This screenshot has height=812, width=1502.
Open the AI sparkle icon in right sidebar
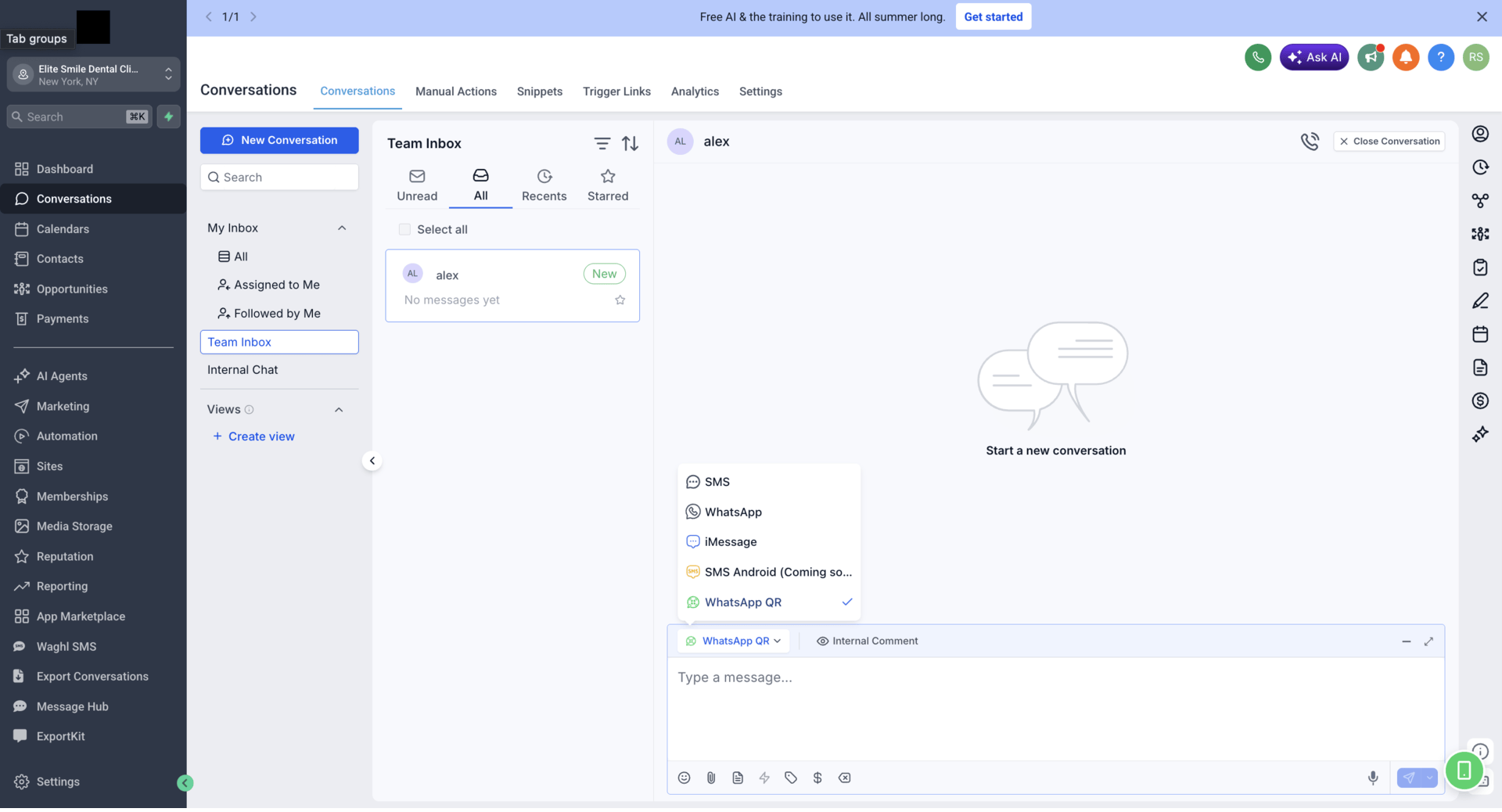click(x=1480, y=434)
